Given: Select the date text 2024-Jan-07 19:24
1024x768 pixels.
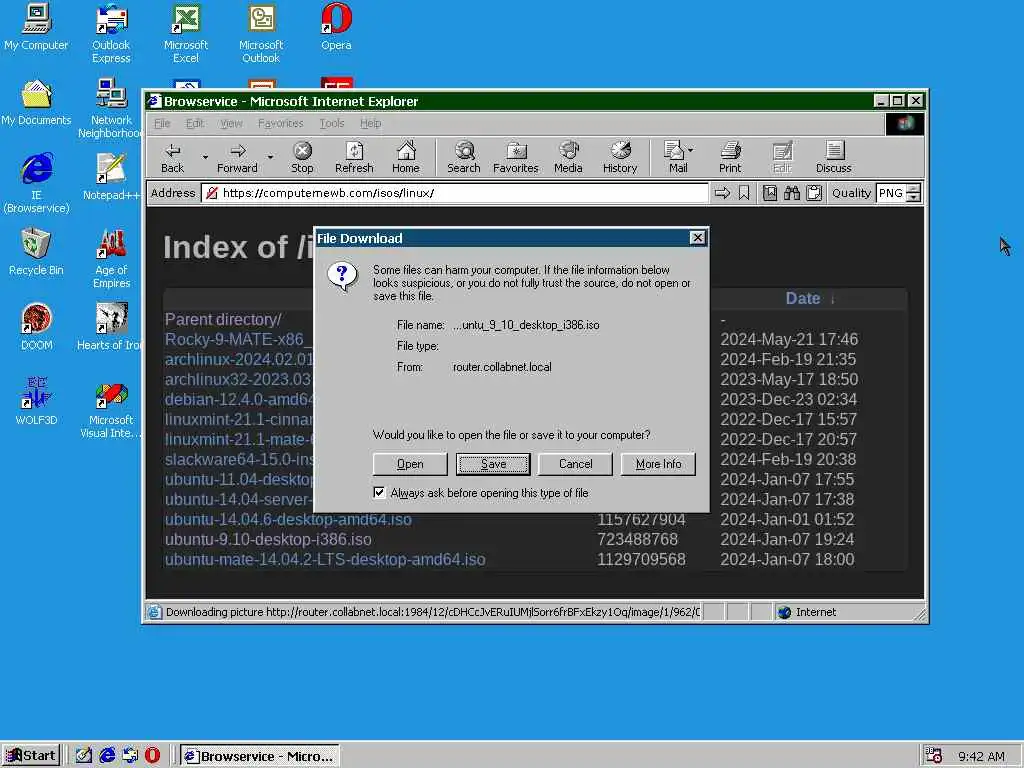Looking at the screenshot, I should coord(787,539).
